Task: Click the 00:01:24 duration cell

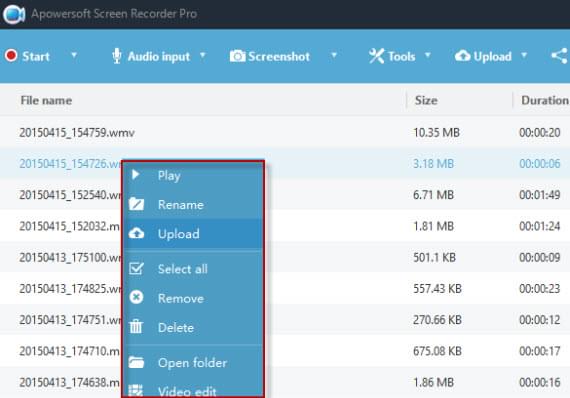Action: [x=539, y=226]
